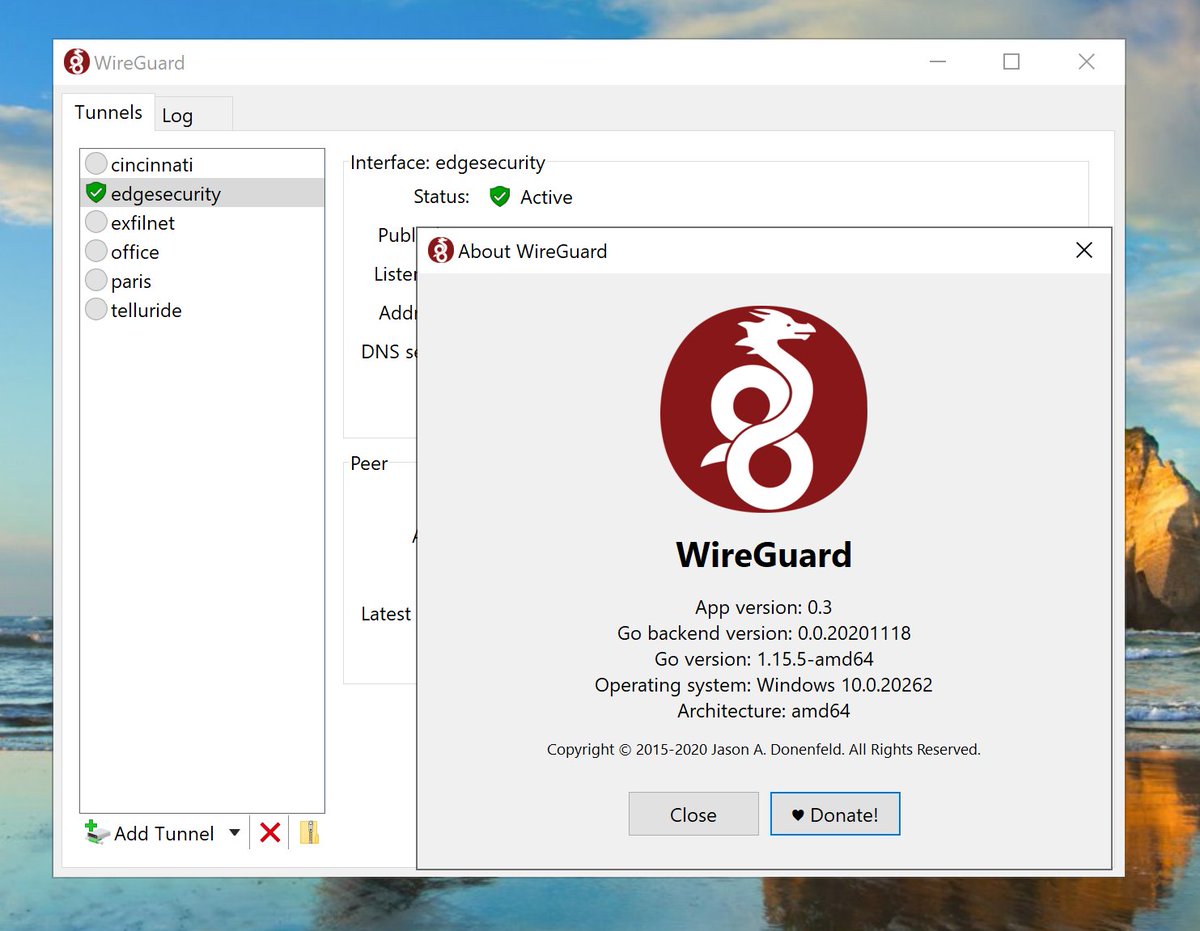Close the About WireGuard dialog with Close button

pyautogui.click(x=693, y=814)
